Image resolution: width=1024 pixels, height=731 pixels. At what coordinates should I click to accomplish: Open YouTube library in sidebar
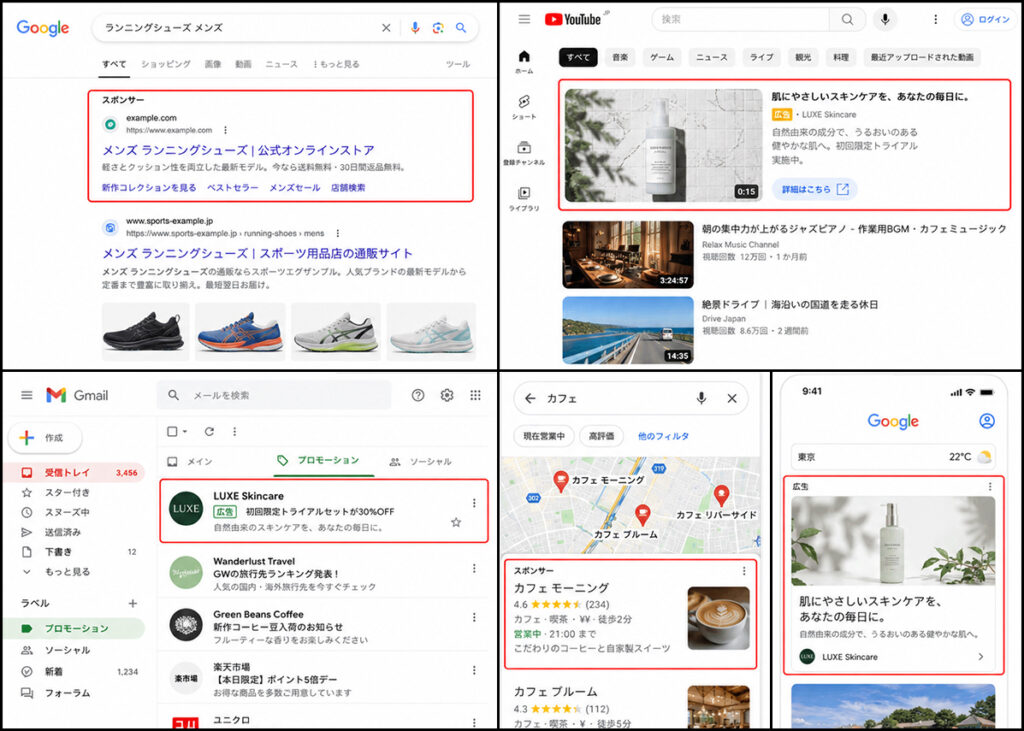(x=524, y=199)
